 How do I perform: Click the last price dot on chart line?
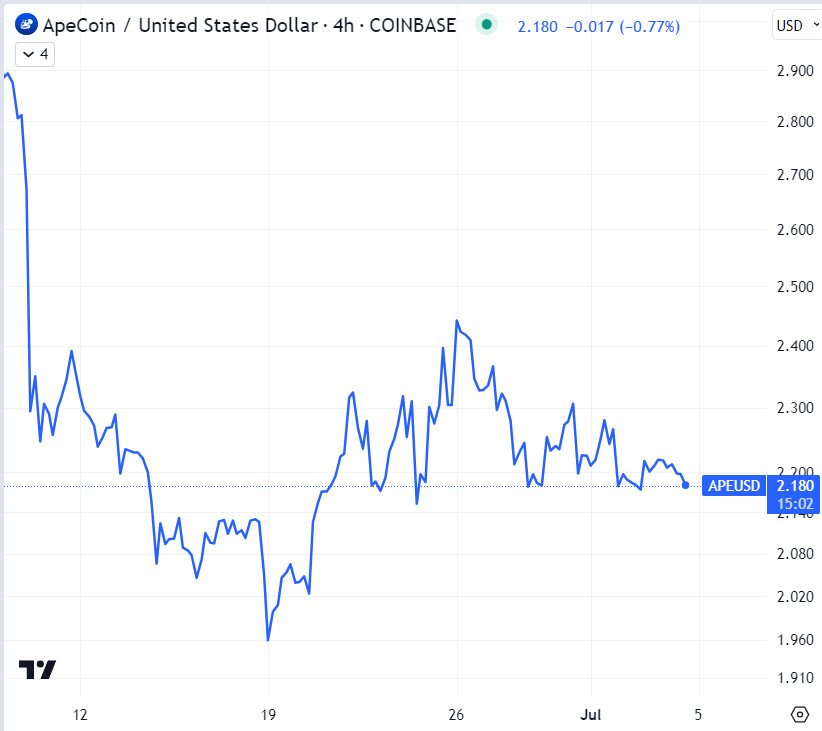point(685,485)
